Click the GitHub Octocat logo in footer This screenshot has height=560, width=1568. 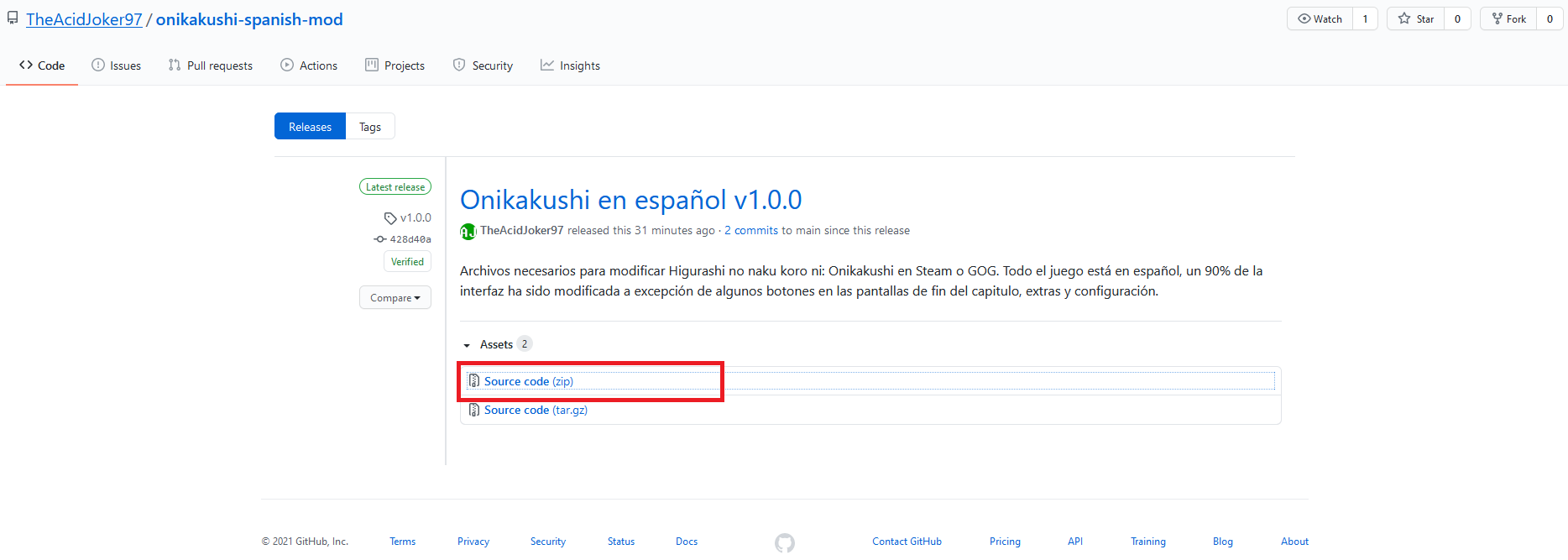tap(785, 543)
